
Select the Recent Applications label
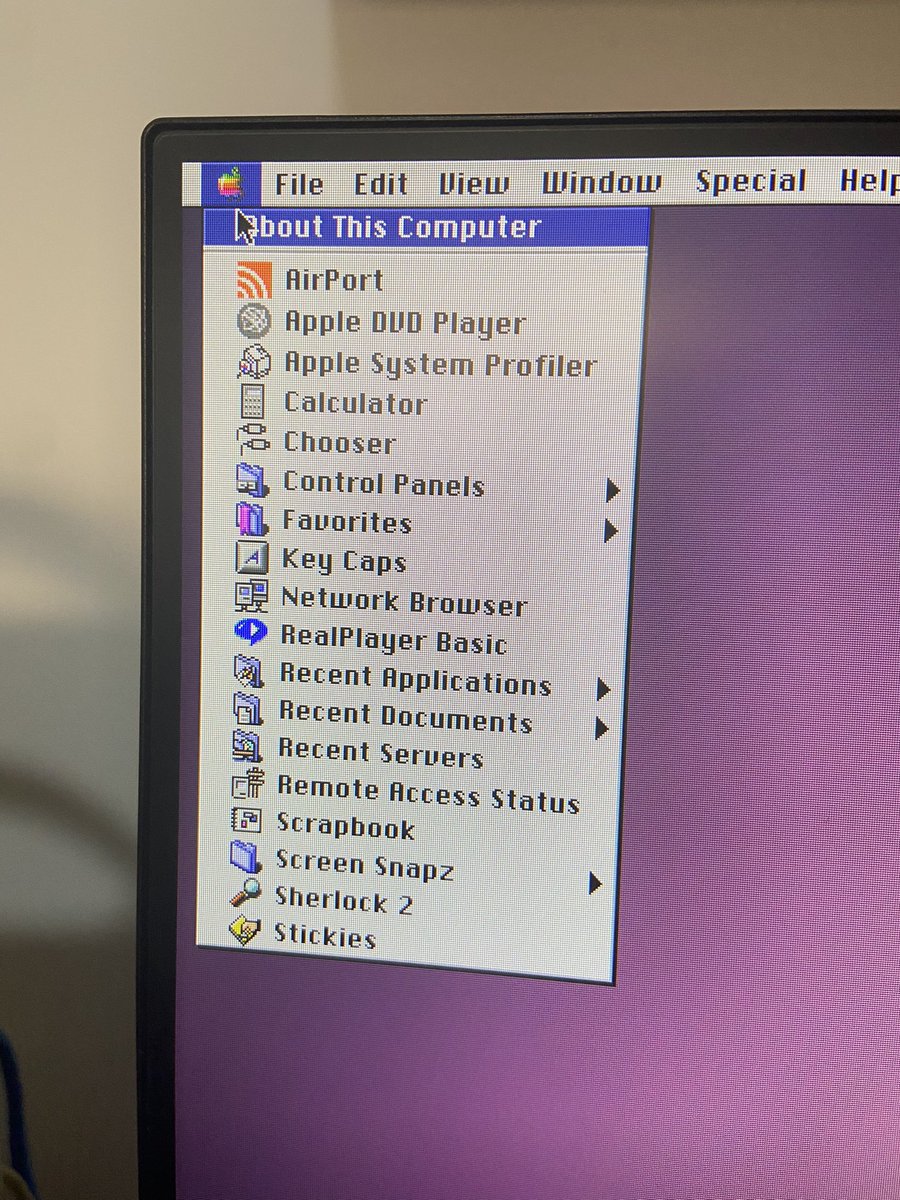point(415,680)
